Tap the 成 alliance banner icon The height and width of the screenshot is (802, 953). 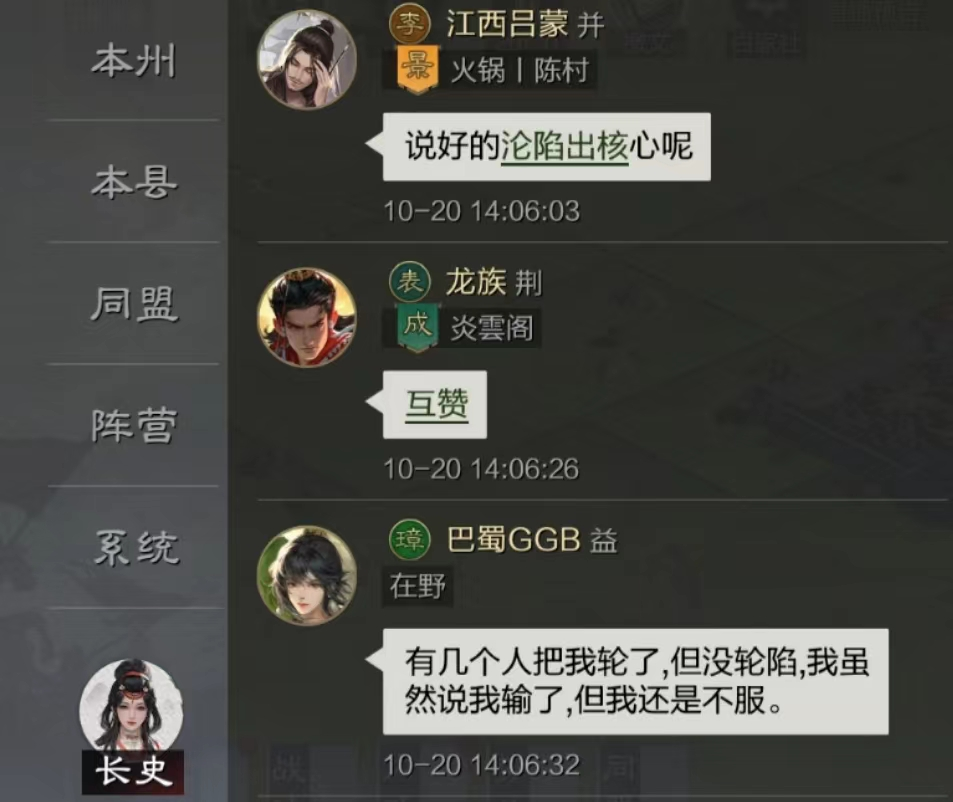pyautogui.click(x=418, y=328)
